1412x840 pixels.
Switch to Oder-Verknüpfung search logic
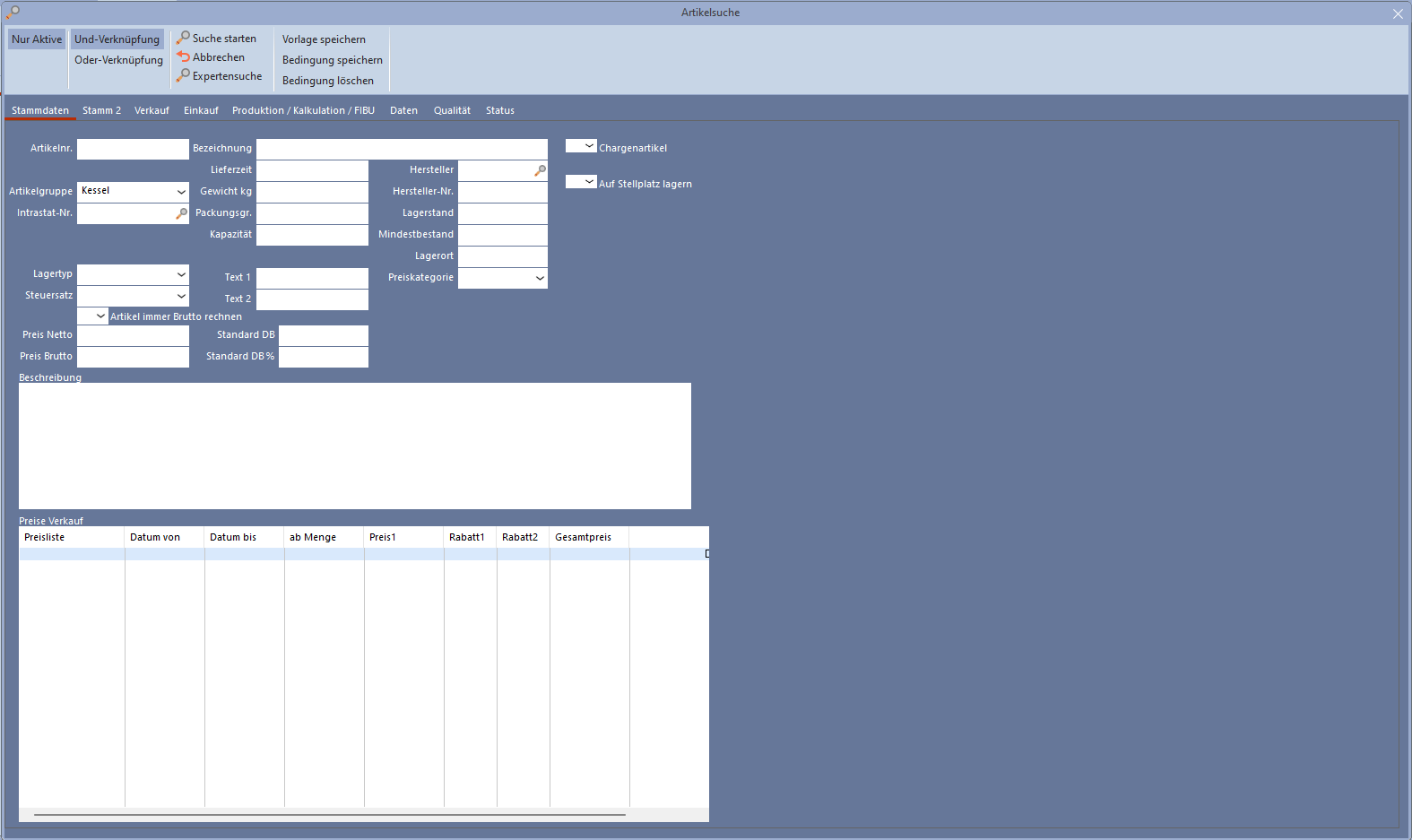click(x=118, y=60)
